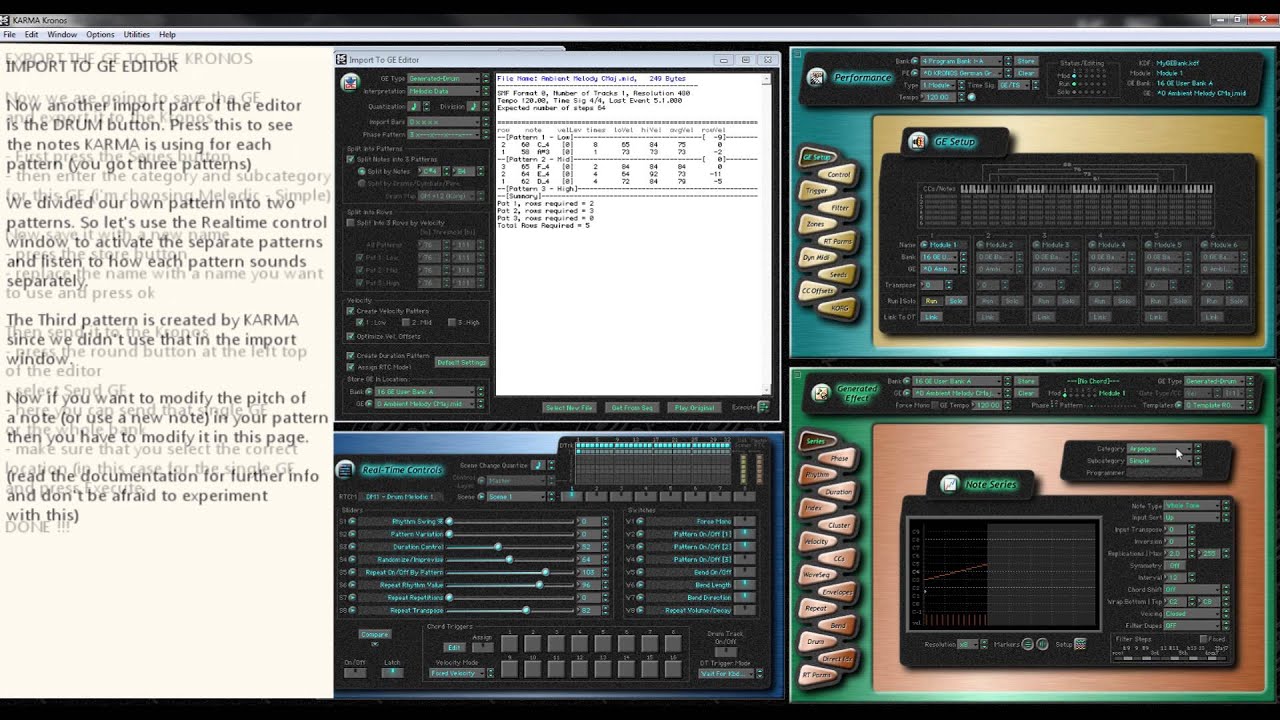Click the Real-Time Controls round panel icon

[345, 470]
